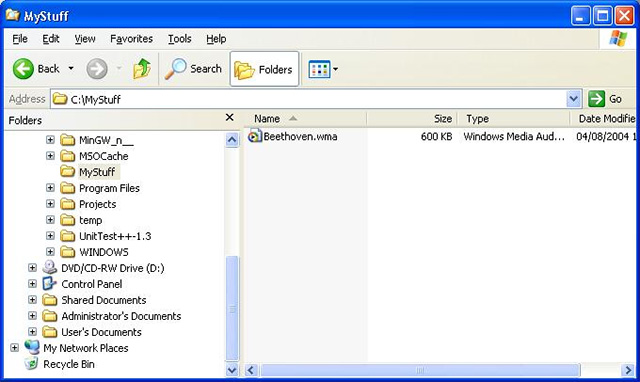Expand the My Network Places node
Viewport: 640px width, 382px height.
[x=14, y=348]
